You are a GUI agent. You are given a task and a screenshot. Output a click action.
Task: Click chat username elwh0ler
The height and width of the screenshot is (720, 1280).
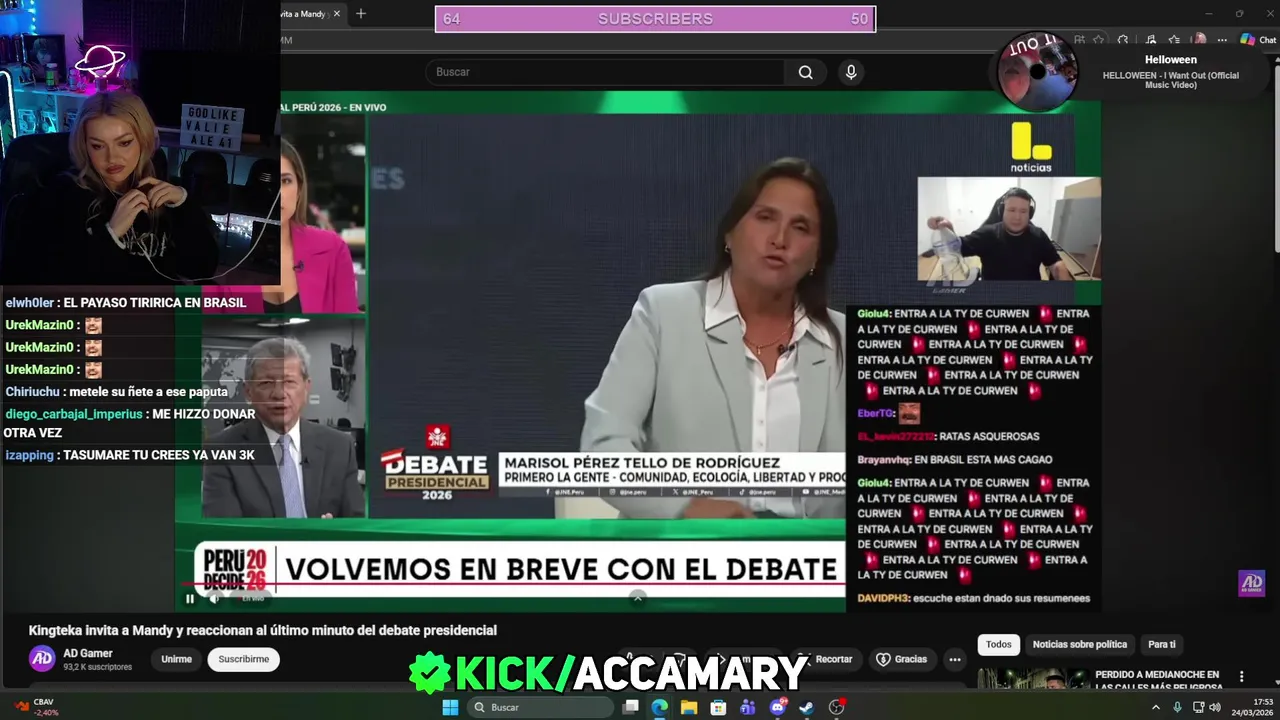click(x=29, y=302)
